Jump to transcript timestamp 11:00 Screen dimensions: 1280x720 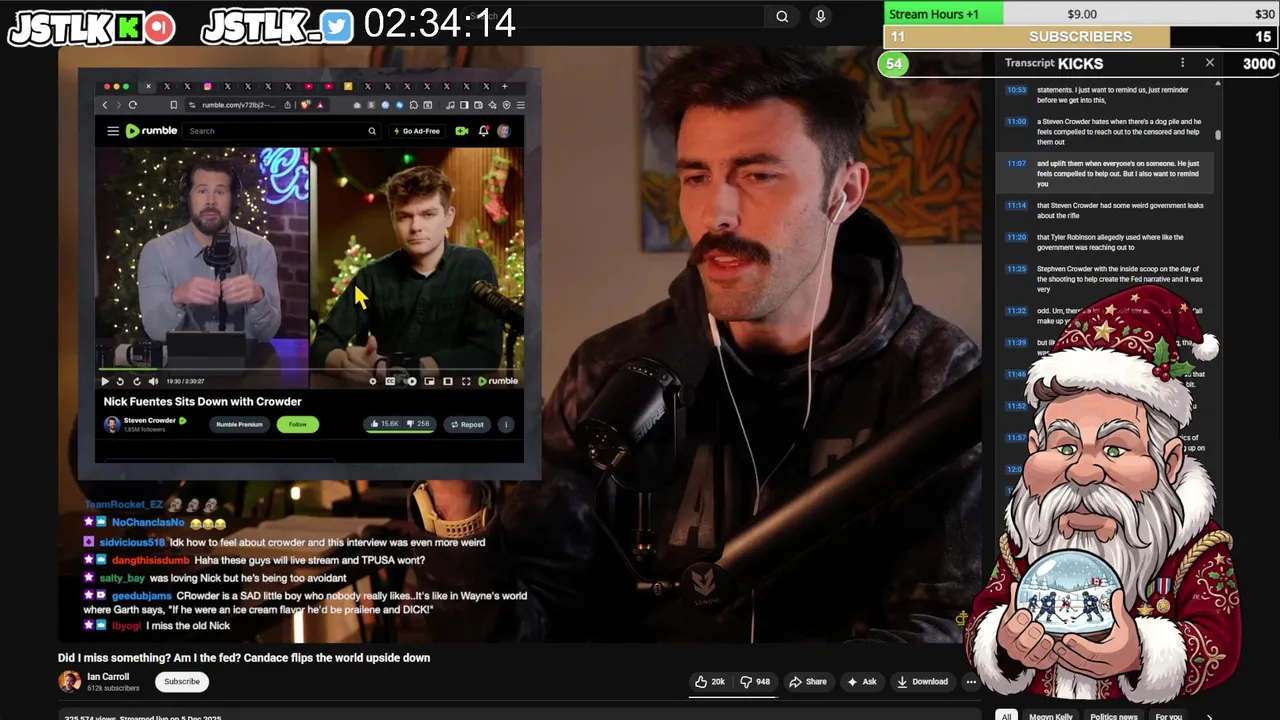coord(1016,121)
